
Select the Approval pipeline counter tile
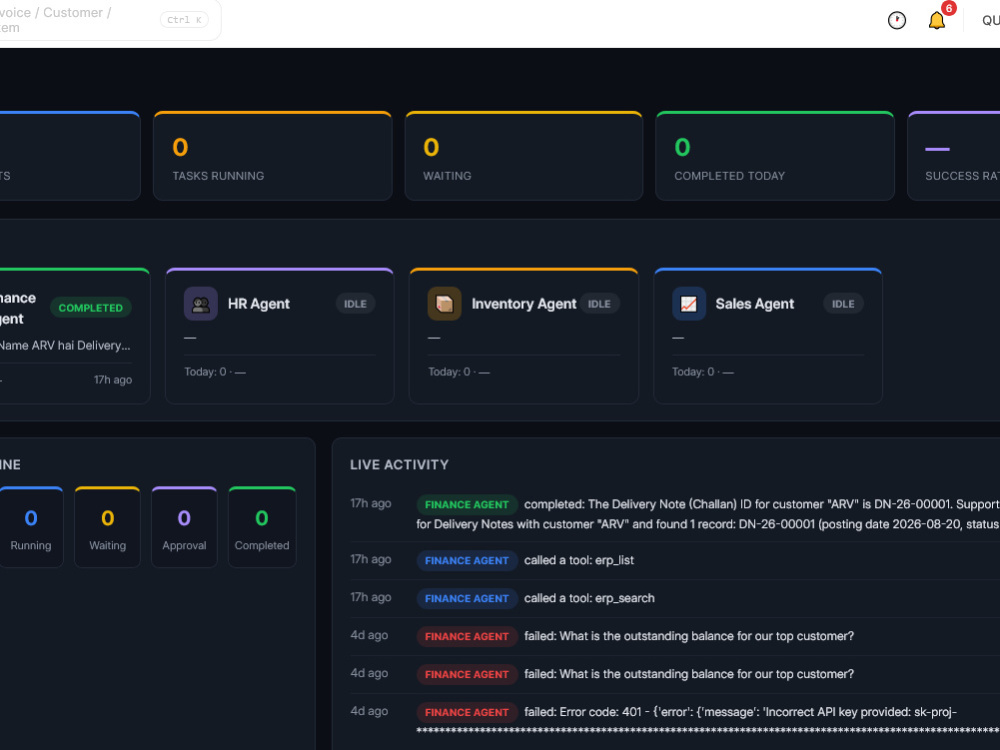pos(184,527)
